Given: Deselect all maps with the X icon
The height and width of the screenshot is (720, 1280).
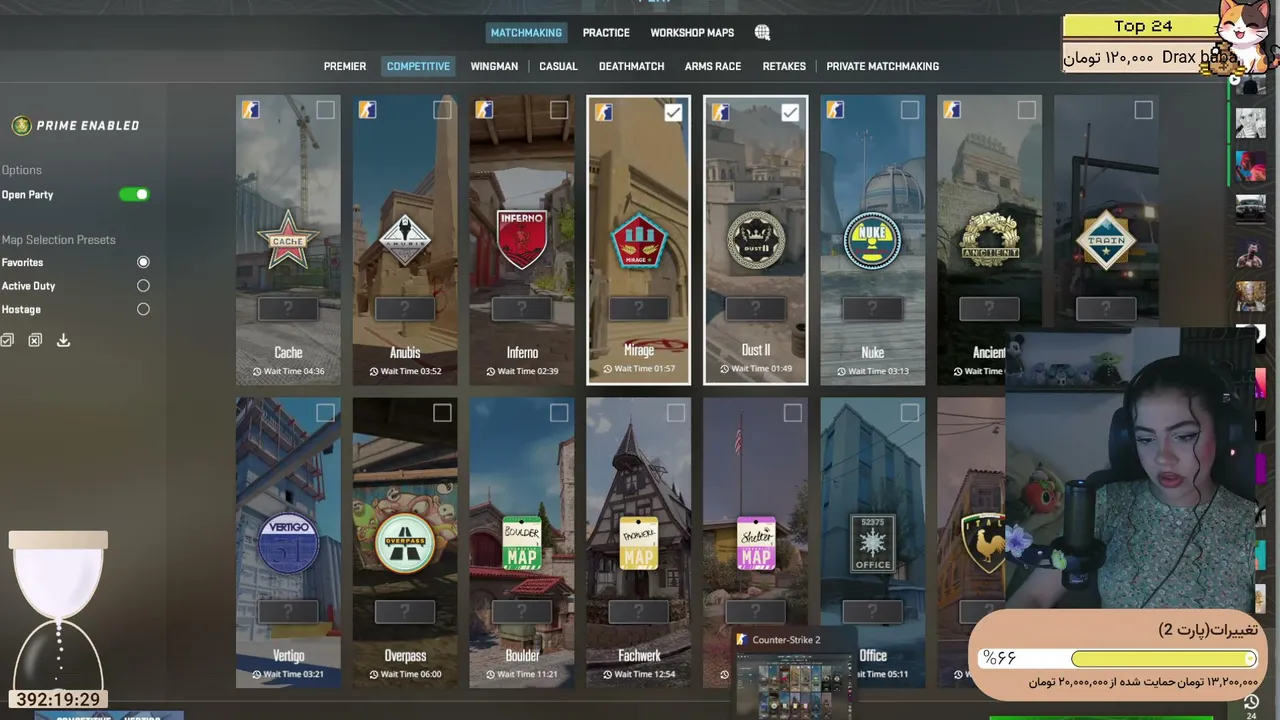Looking at the screenshot, I should [x=35, y=340].
